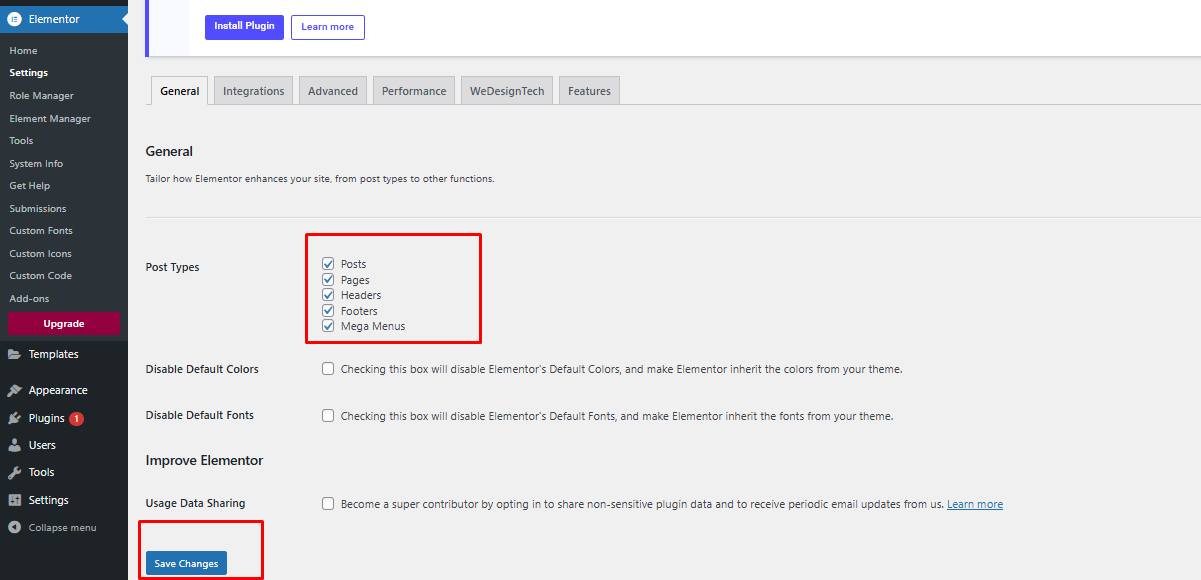
Task: Switch to the General tab
Action: click(x=180, y=91)
